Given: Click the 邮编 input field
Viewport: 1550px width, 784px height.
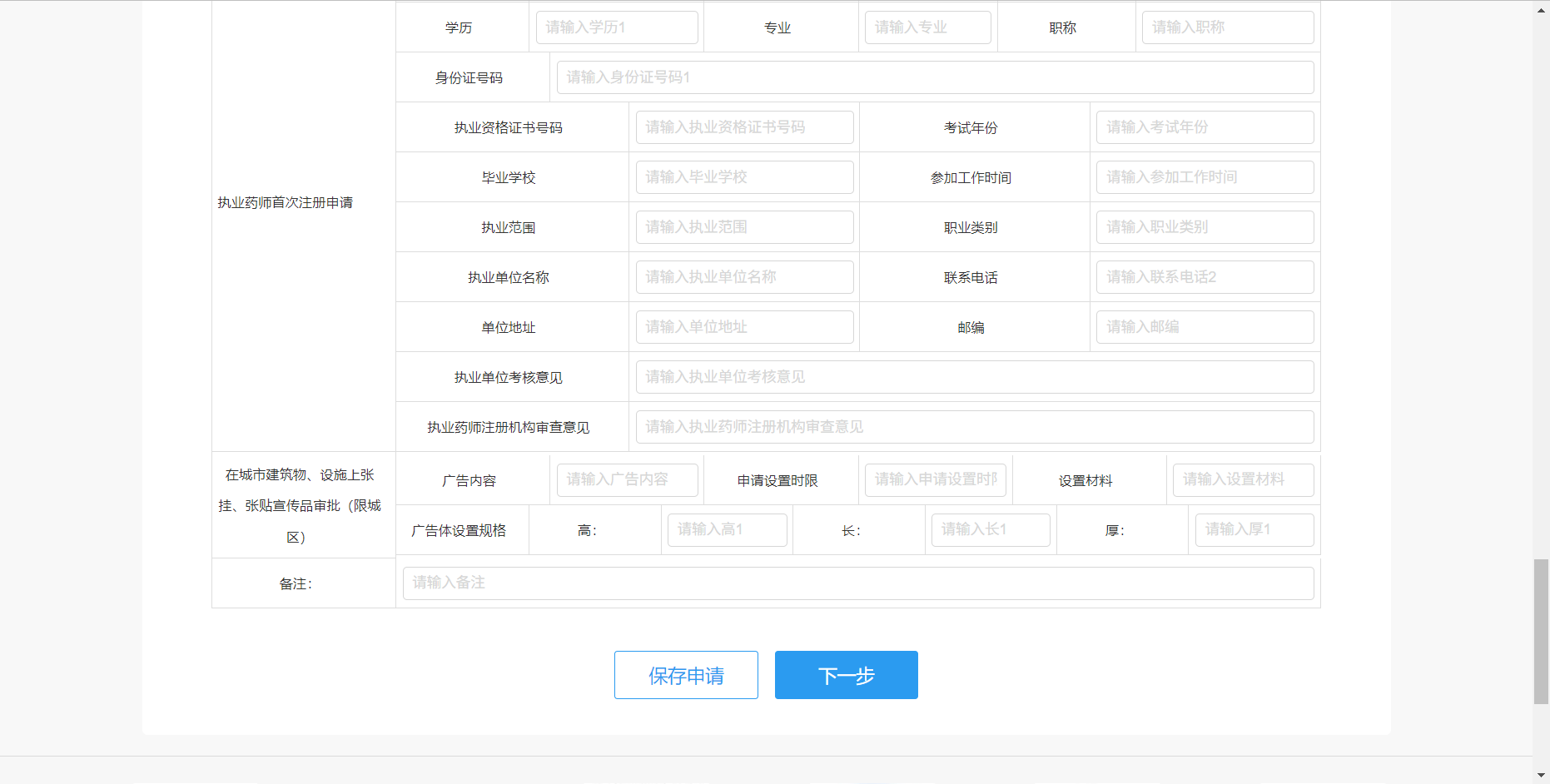Looking at the screenshot, I should 1205,327.
